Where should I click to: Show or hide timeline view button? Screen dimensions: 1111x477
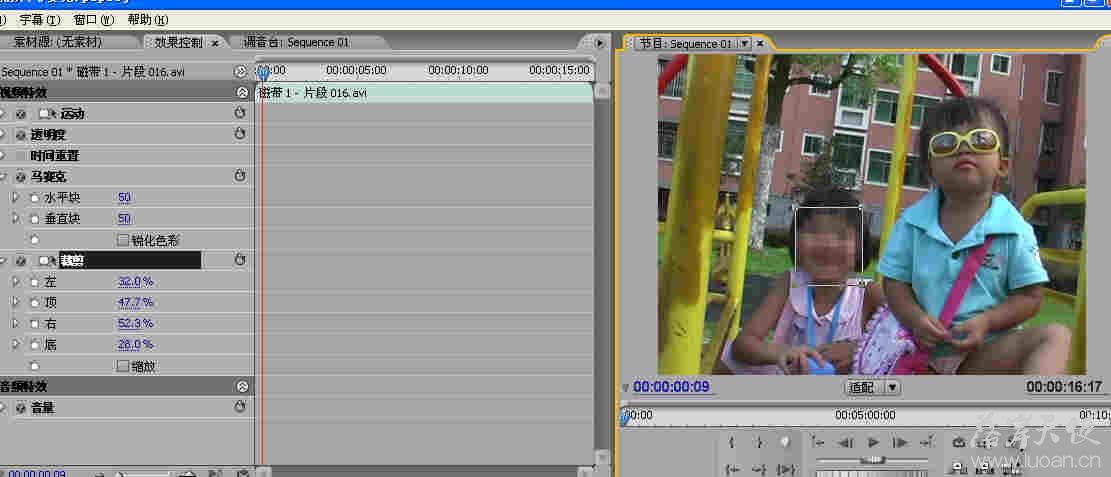240,71
